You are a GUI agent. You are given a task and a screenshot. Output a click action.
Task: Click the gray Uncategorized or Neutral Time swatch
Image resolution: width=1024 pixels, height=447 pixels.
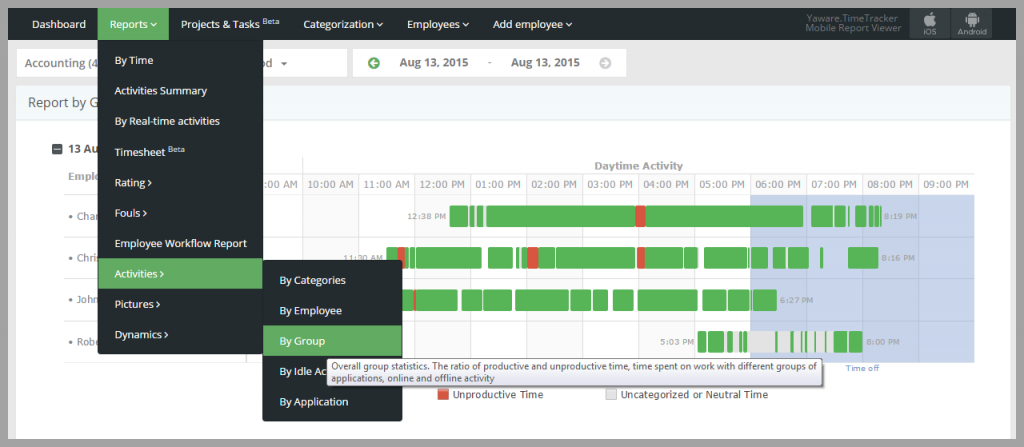tap(611, 394)
